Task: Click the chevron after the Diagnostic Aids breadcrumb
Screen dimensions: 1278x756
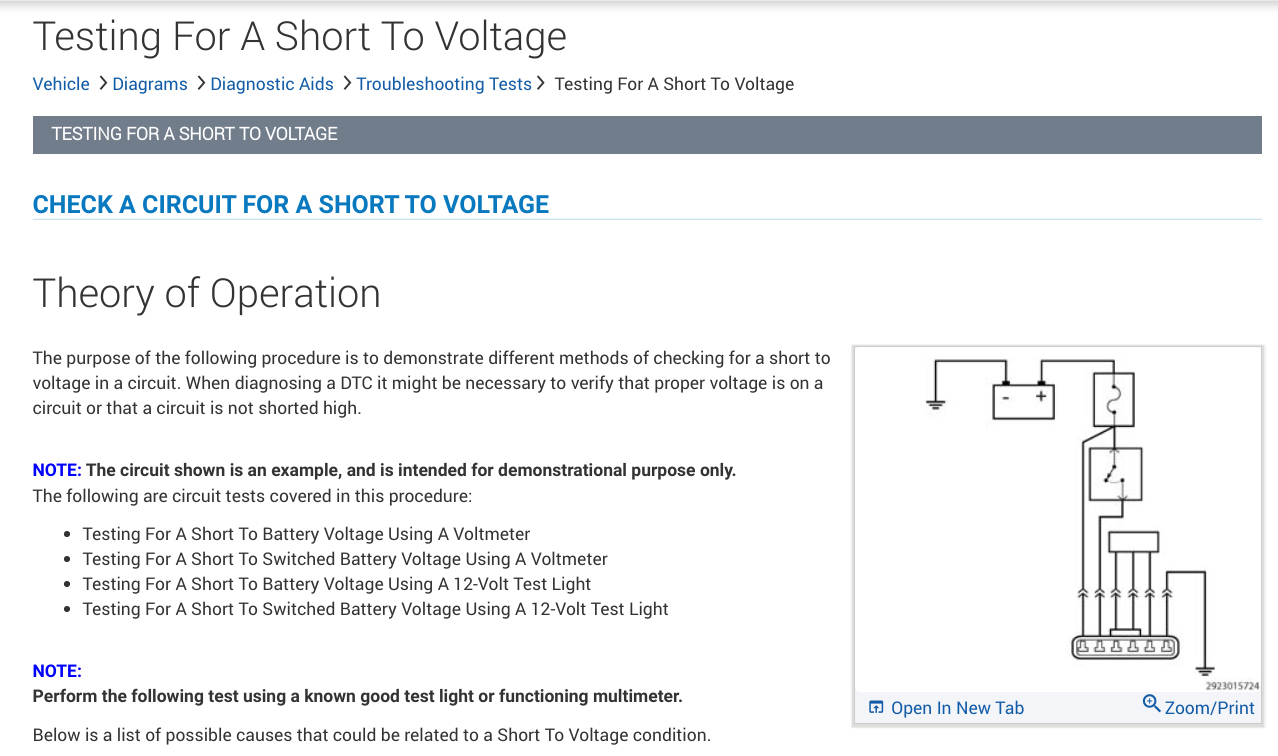Action: tap(346, 83)
